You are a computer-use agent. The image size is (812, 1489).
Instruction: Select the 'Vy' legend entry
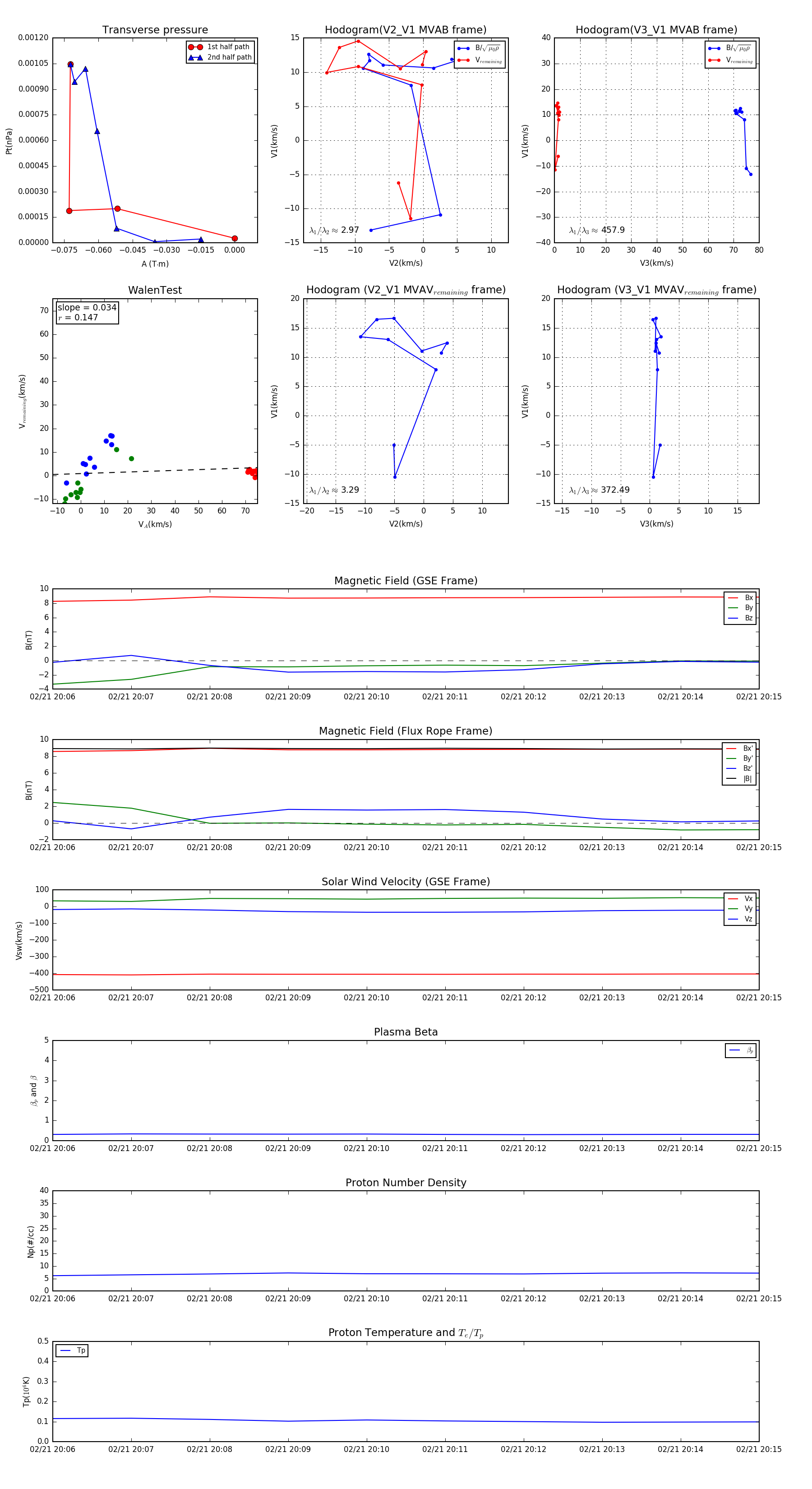[x=741, y=909]
